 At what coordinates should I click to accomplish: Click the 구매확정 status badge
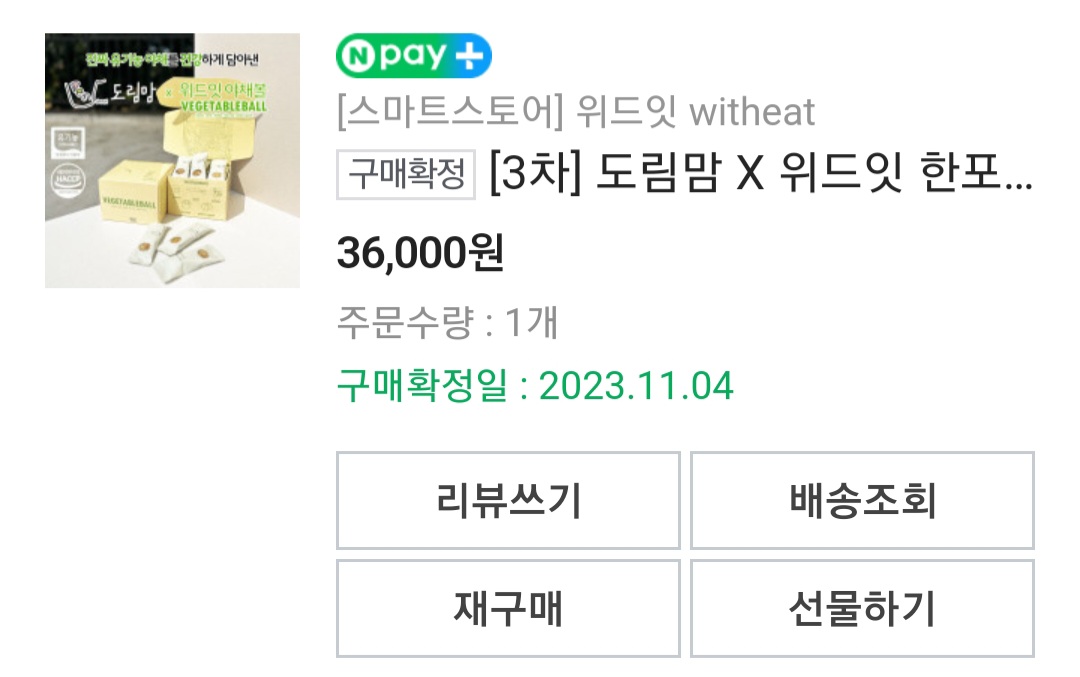pyautogui.click(x=406, y=174)
